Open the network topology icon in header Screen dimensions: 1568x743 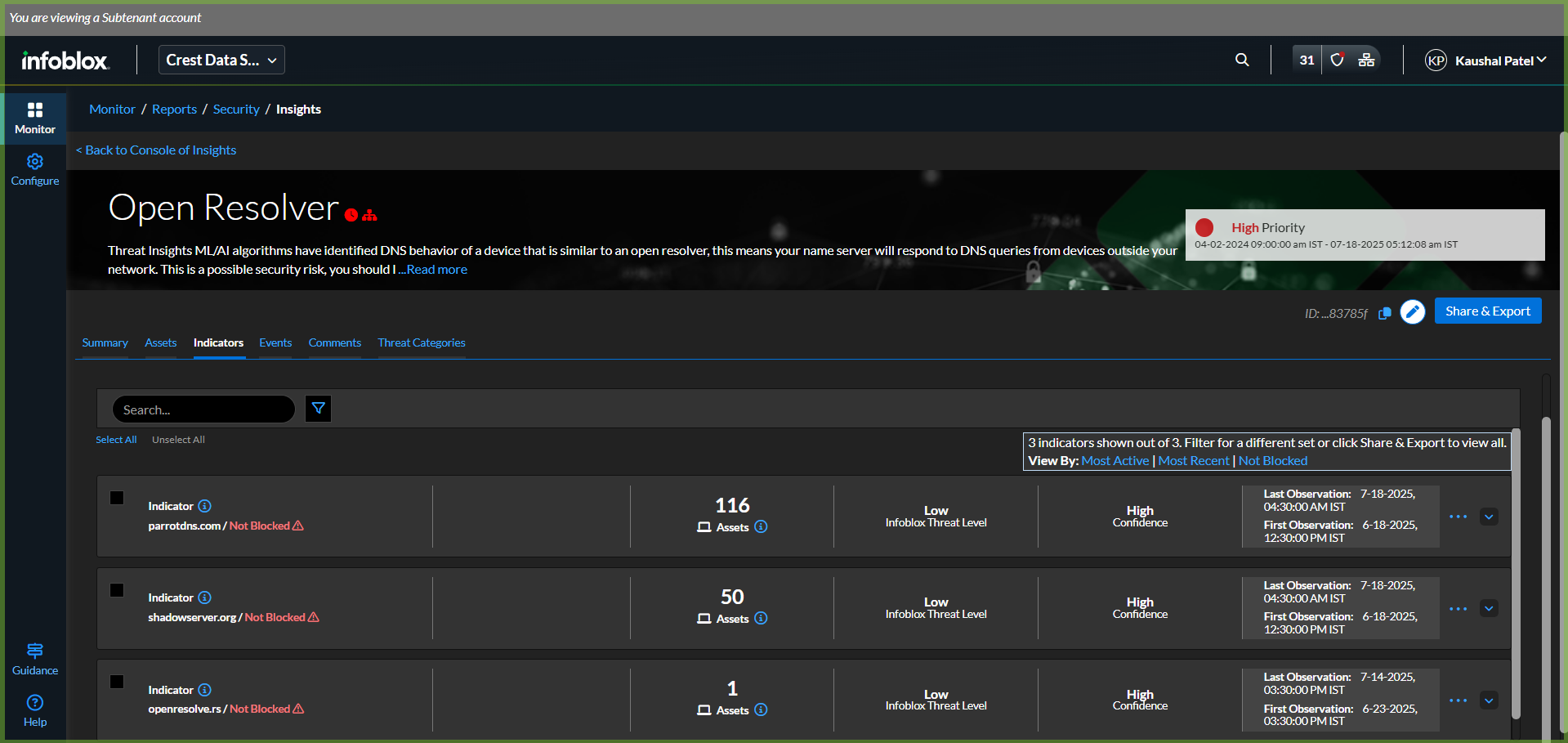coord(1366,60)
